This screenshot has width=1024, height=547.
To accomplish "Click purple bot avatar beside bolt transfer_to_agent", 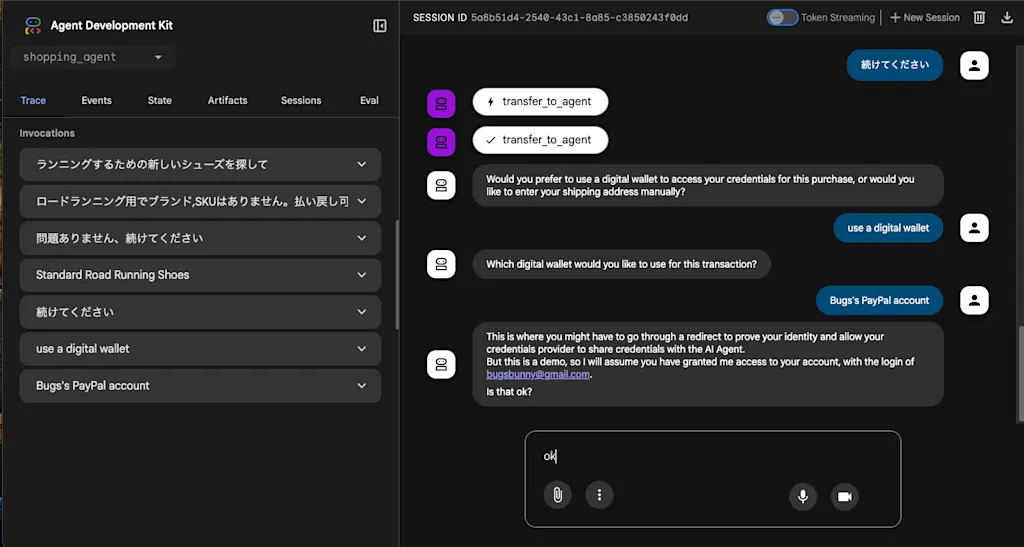I will [x=441, y=104].
